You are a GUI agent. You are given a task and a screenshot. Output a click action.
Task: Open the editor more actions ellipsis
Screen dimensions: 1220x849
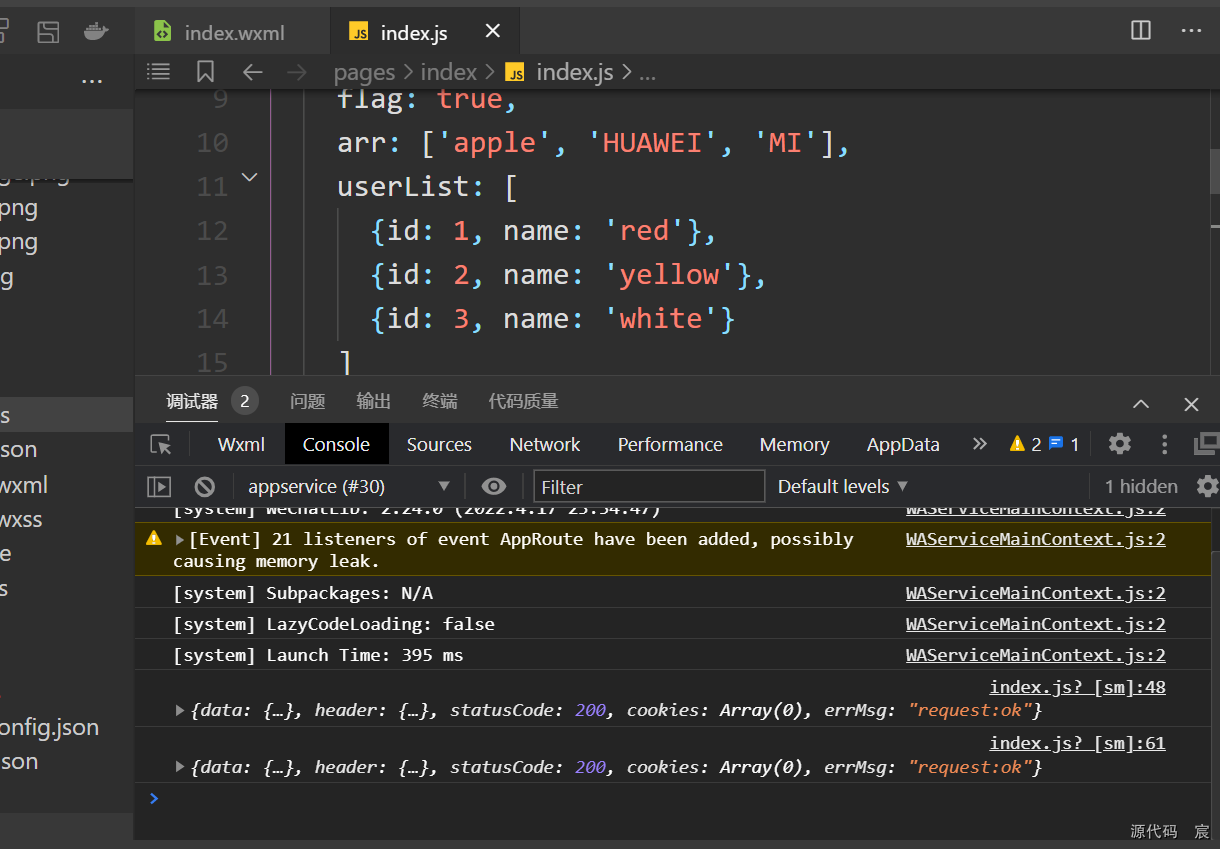point(1191,31)
